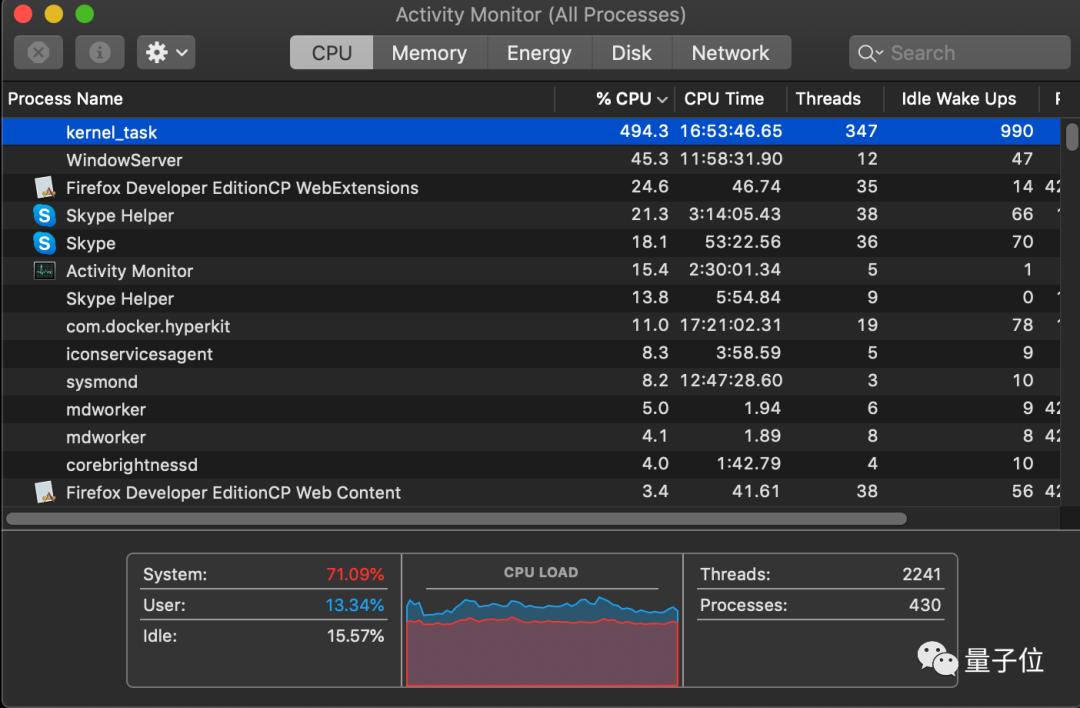The height and width of the screenshot is (708, 1080).
Task: Click the horizontal scrollbar below the process list
Action: click(456, 519)
